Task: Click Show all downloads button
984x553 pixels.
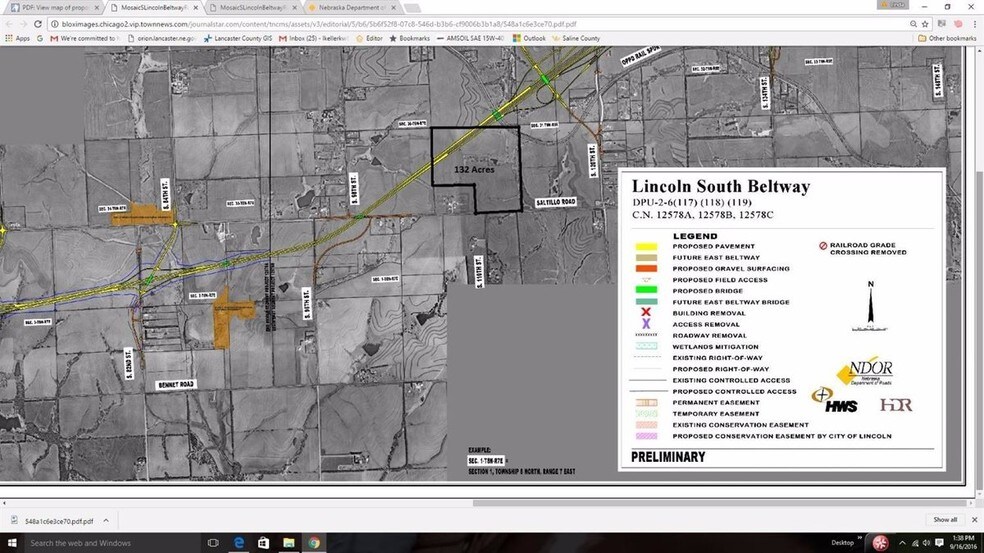Action: click(944, 520)
